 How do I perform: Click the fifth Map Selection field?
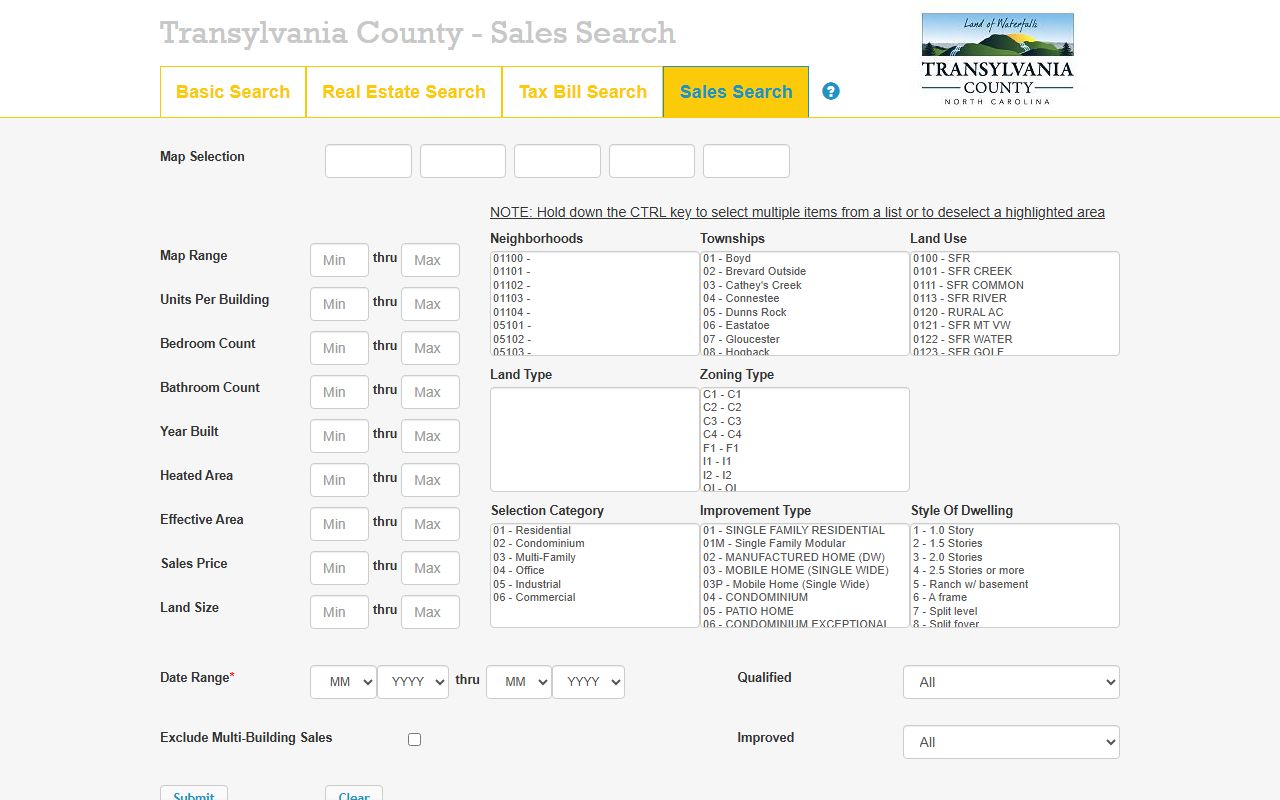click(746, 161)
